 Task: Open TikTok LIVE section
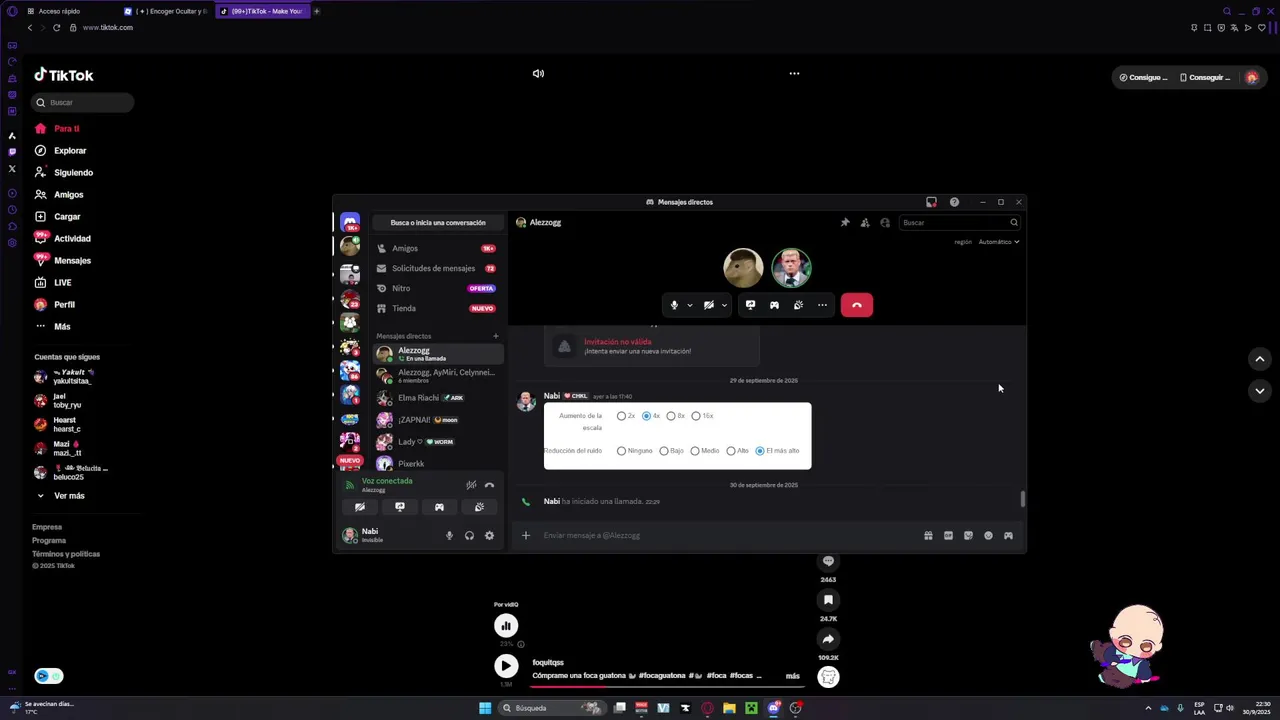pyautogui.click(x=62, y=283)
